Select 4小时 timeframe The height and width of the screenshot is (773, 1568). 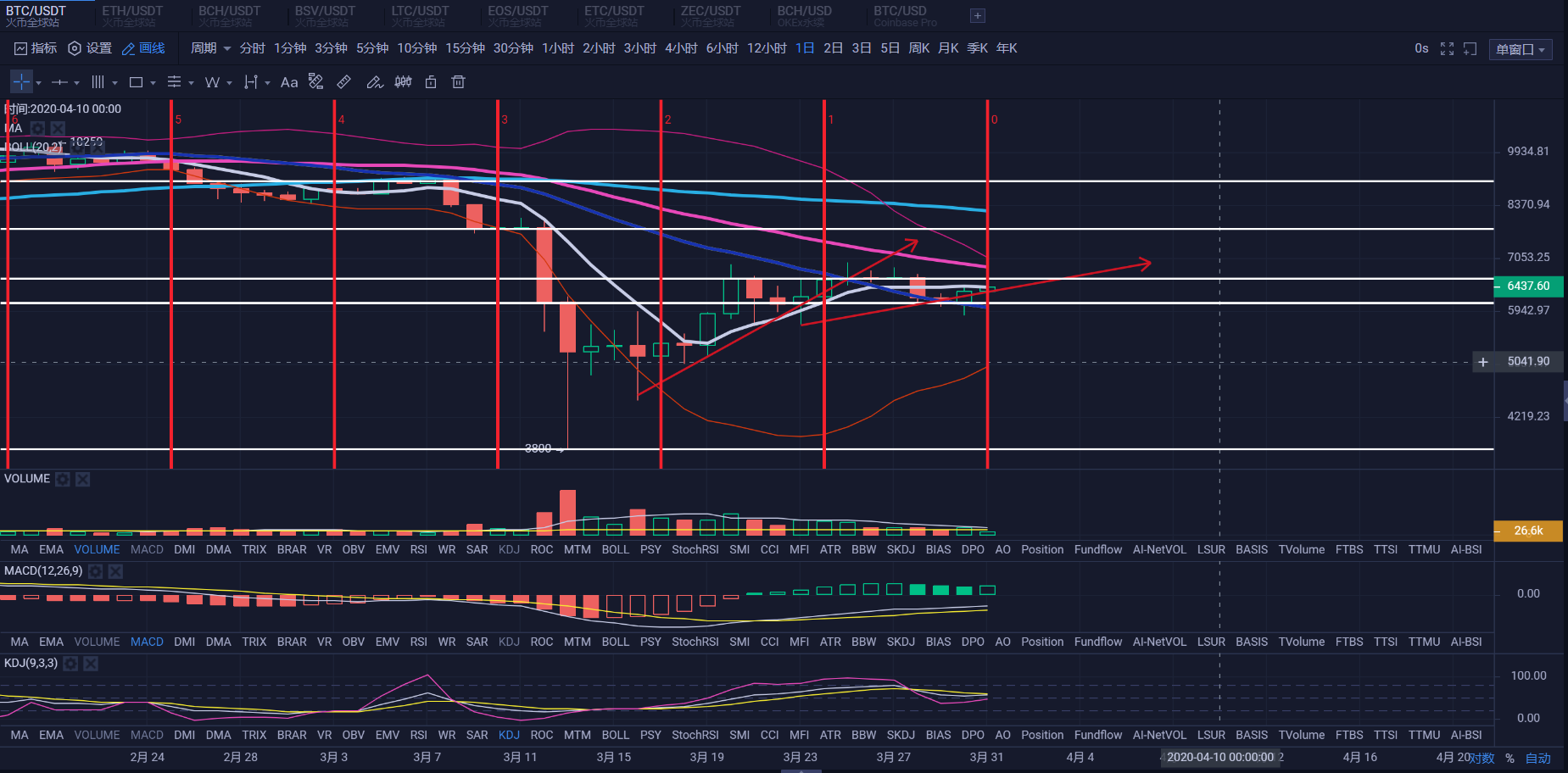point(681,48)
